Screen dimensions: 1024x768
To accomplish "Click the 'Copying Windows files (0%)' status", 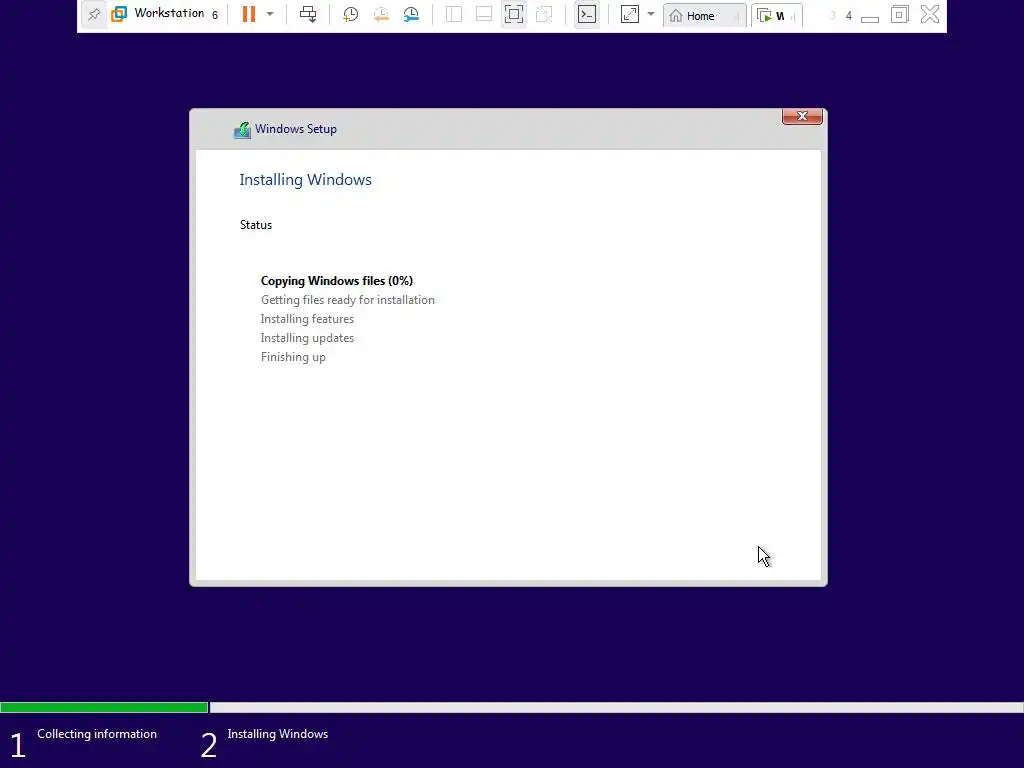I will [336, 281].
